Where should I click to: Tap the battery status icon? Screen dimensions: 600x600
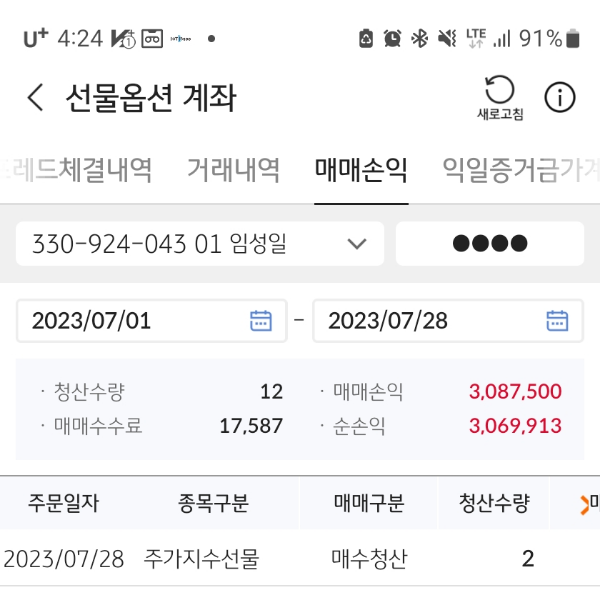click(x=573, y=39)
